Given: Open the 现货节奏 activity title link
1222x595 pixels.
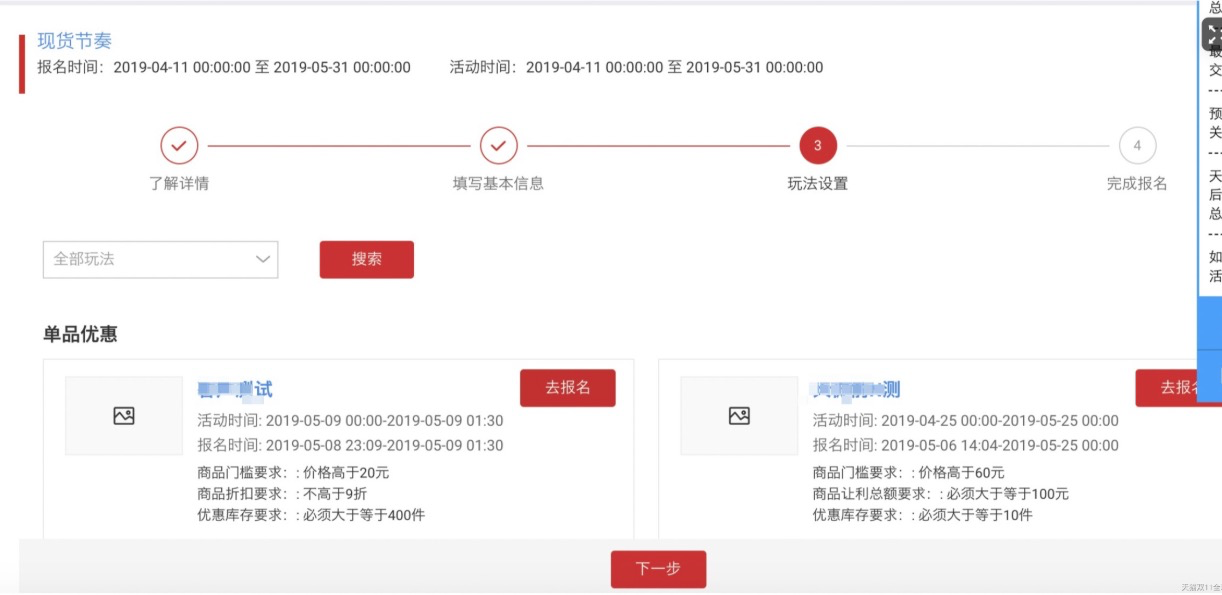Looking at the screenshot, I should point(75,41).
